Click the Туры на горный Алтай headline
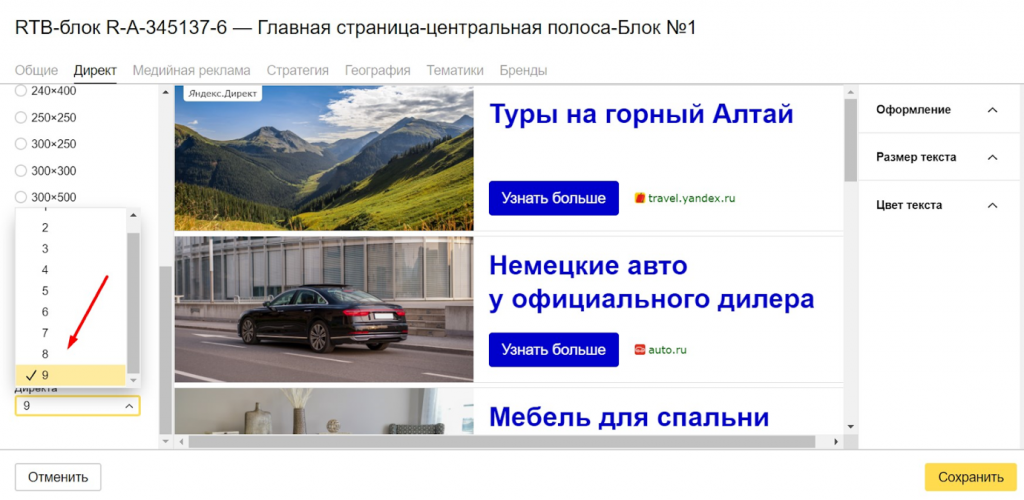1024x500 pixels. 641,115
